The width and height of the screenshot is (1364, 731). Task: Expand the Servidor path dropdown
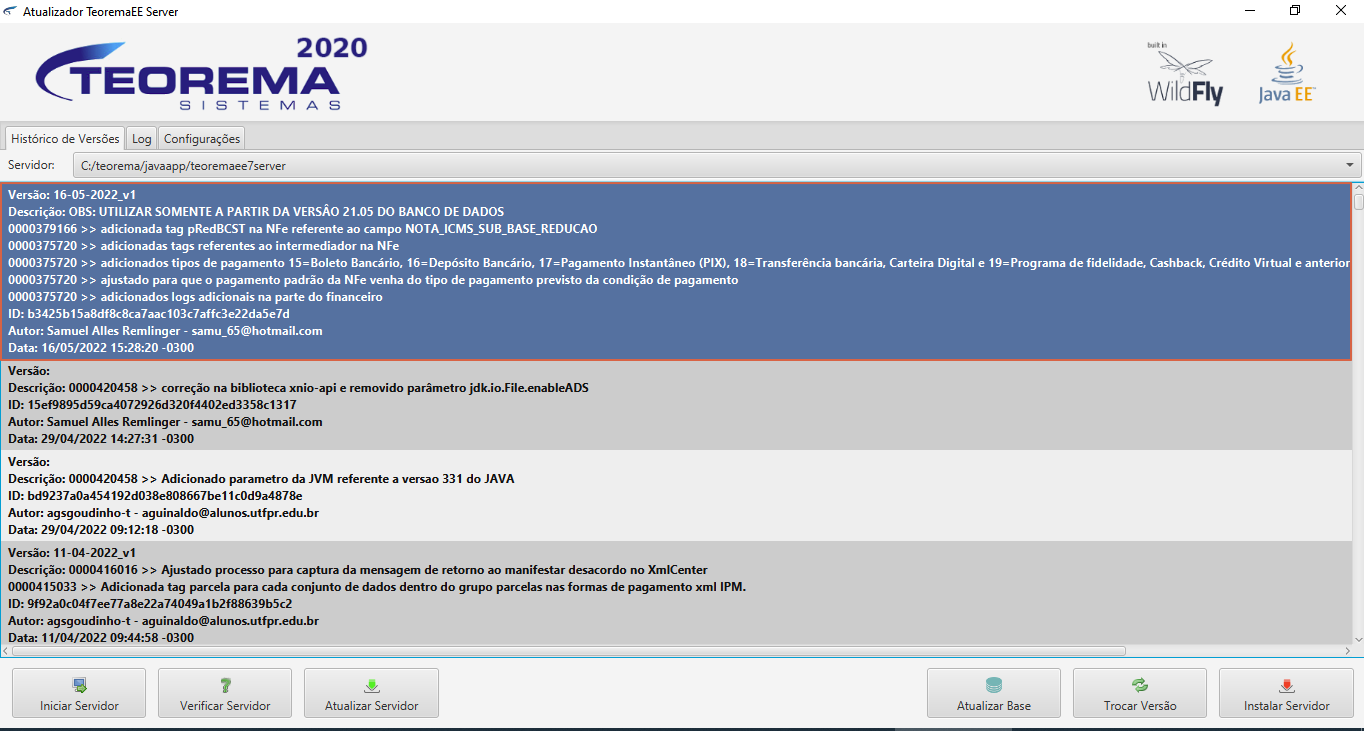click(x=1350, y=165)
